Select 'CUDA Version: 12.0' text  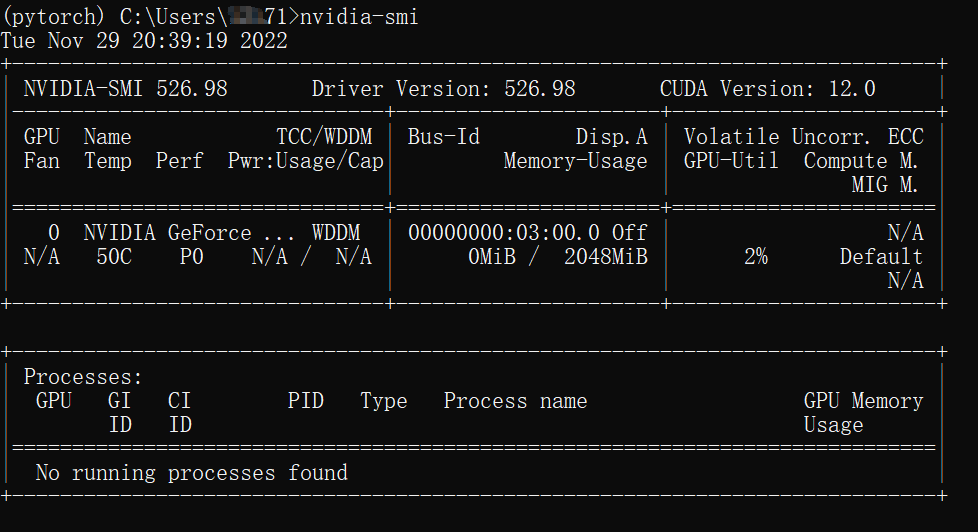[768, 89]
